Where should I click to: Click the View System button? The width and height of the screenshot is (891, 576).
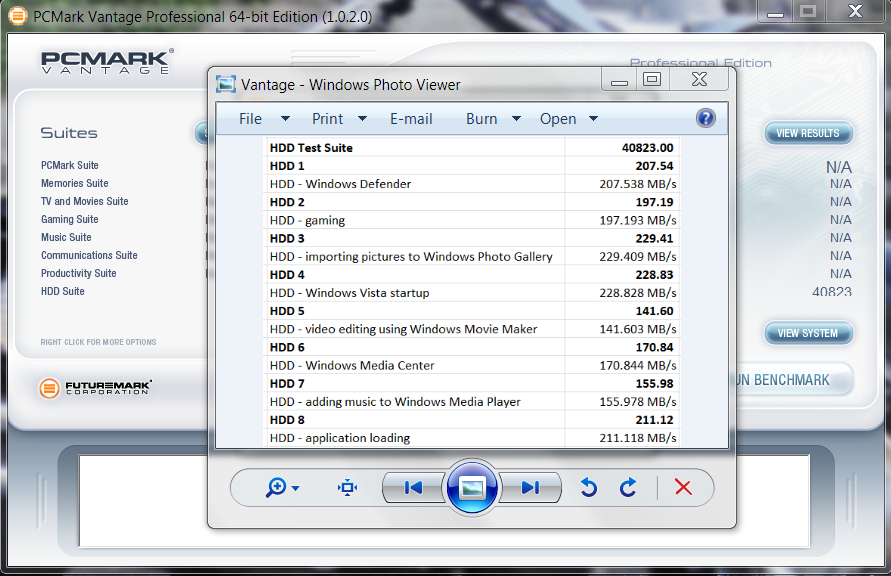click(x=808, y=333)
